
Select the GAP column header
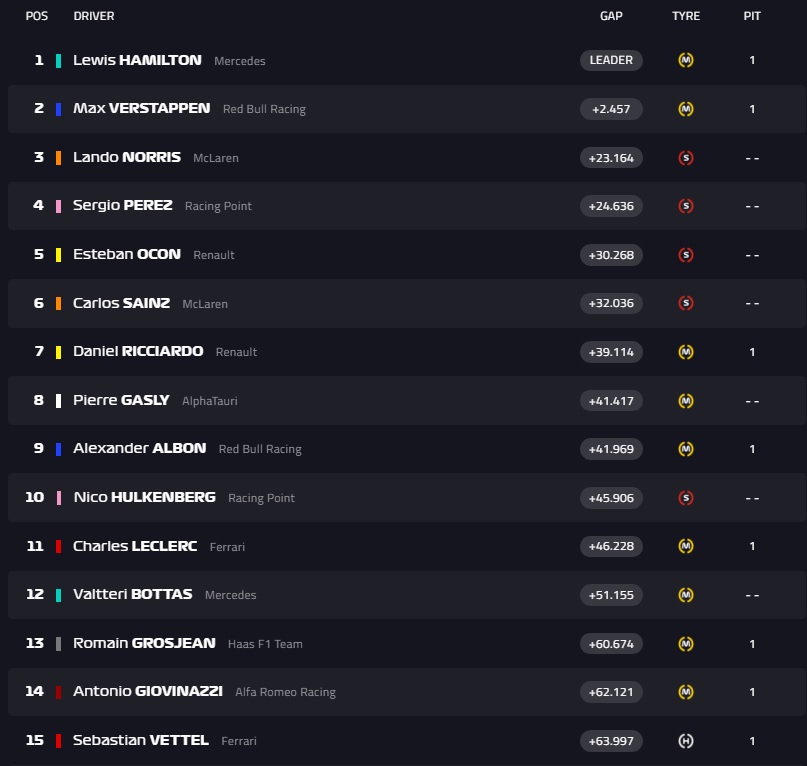[x=611, y=16]
